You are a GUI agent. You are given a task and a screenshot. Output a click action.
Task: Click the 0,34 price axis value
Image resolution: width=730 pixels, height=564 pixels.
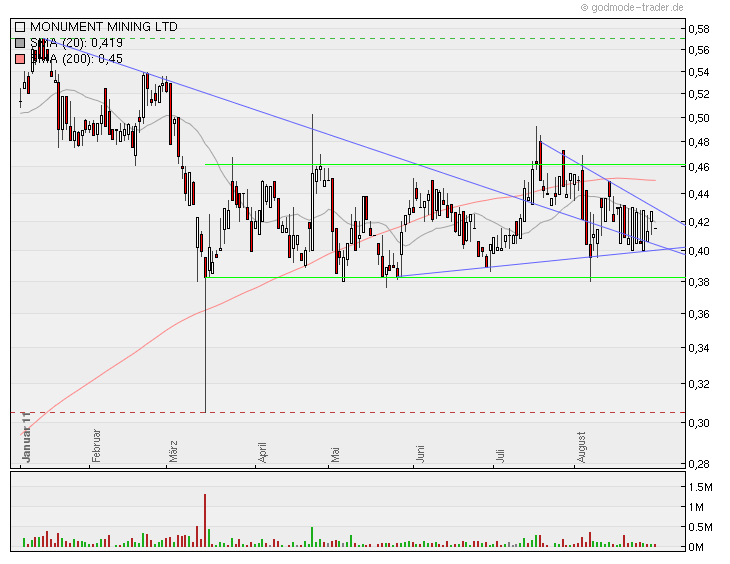pos(699,348)
